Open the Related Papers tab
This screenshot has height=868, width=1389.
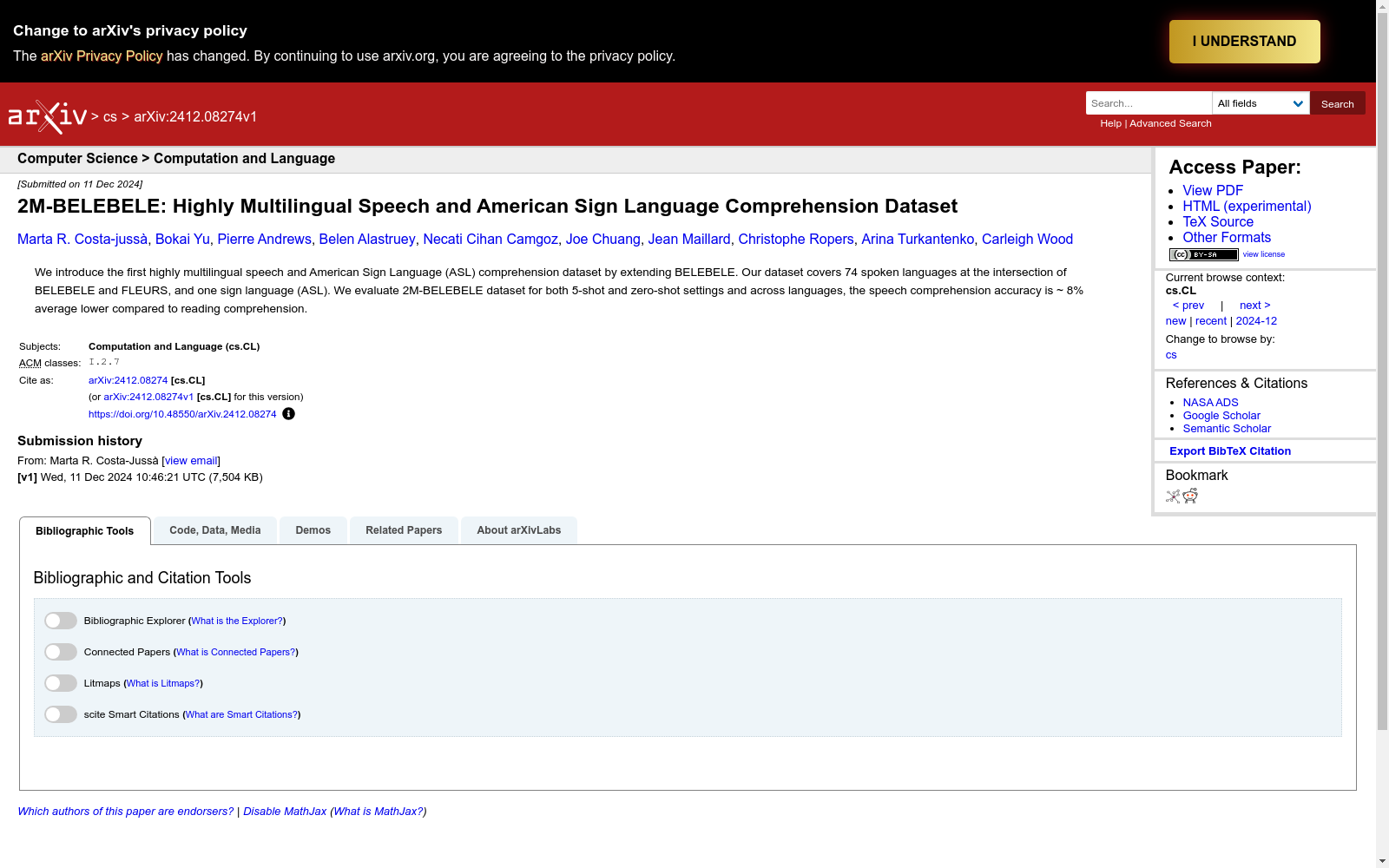pyautogui.click(x=403, y=529)
